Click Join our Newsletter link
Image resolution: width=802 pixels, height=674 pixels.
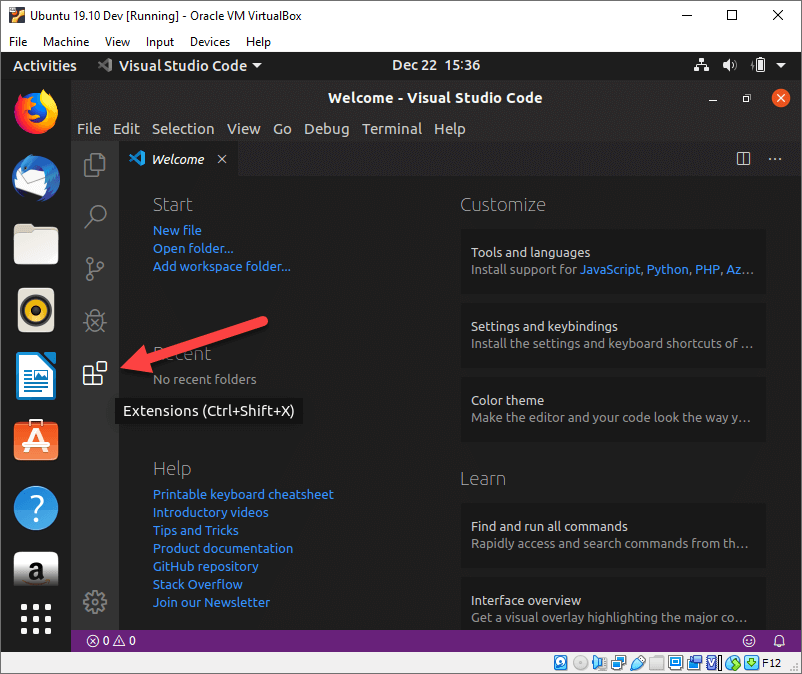(x=211, y=602)
